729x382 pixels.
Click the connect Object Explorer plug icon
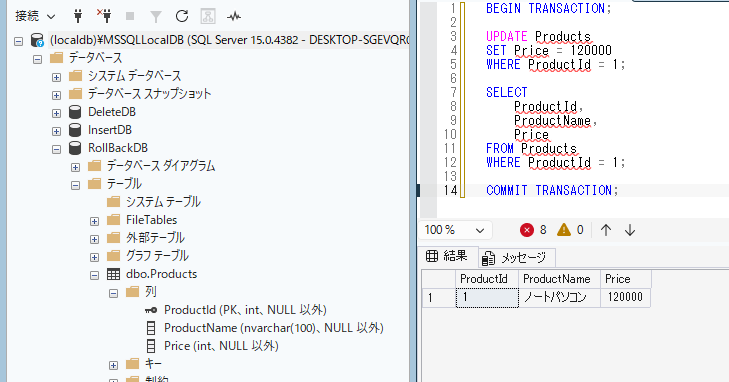click(78, 16)
